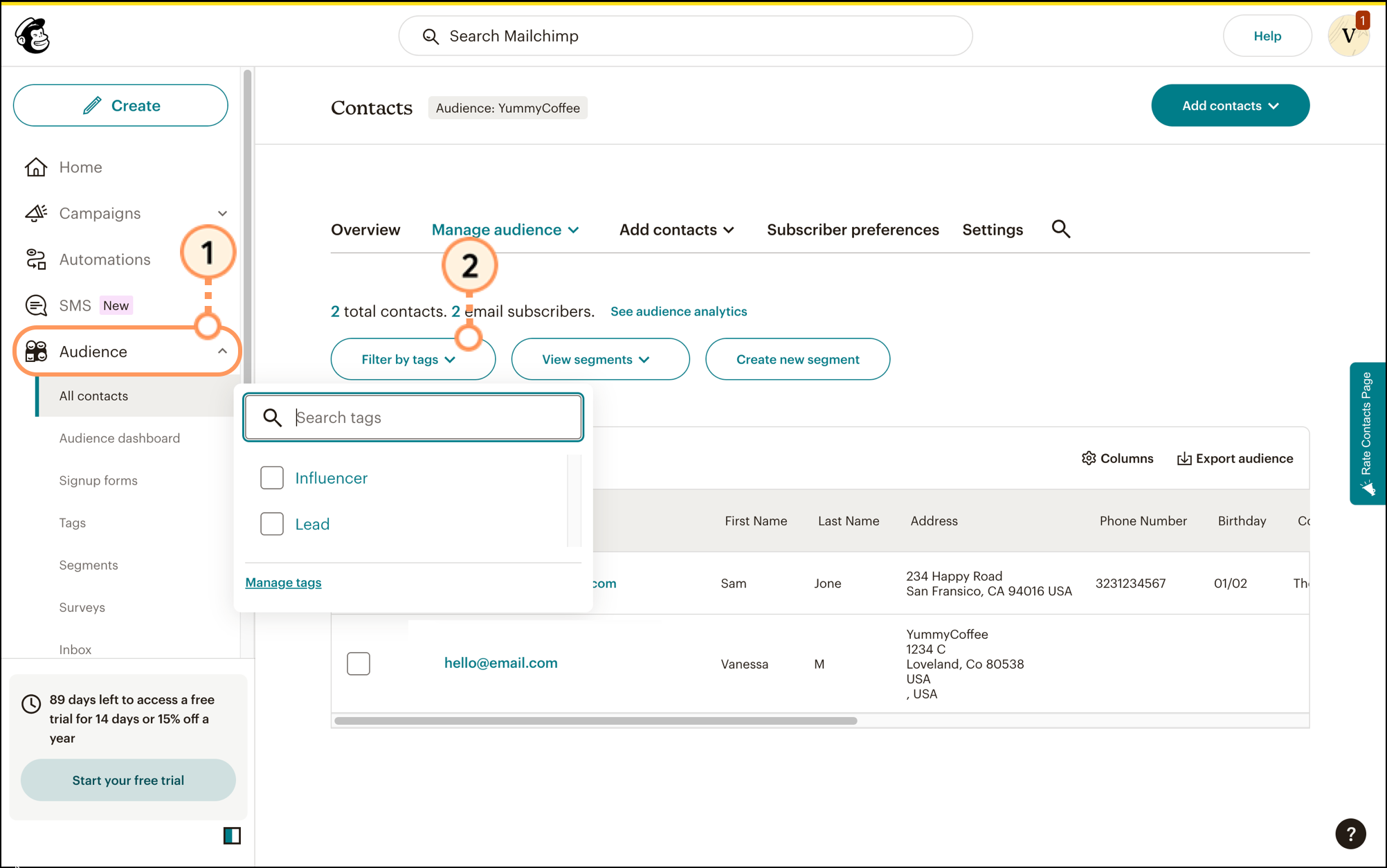Open Inbox in sidebar
The width and height of the screenshot is (1387, 868).
point(75,649)
